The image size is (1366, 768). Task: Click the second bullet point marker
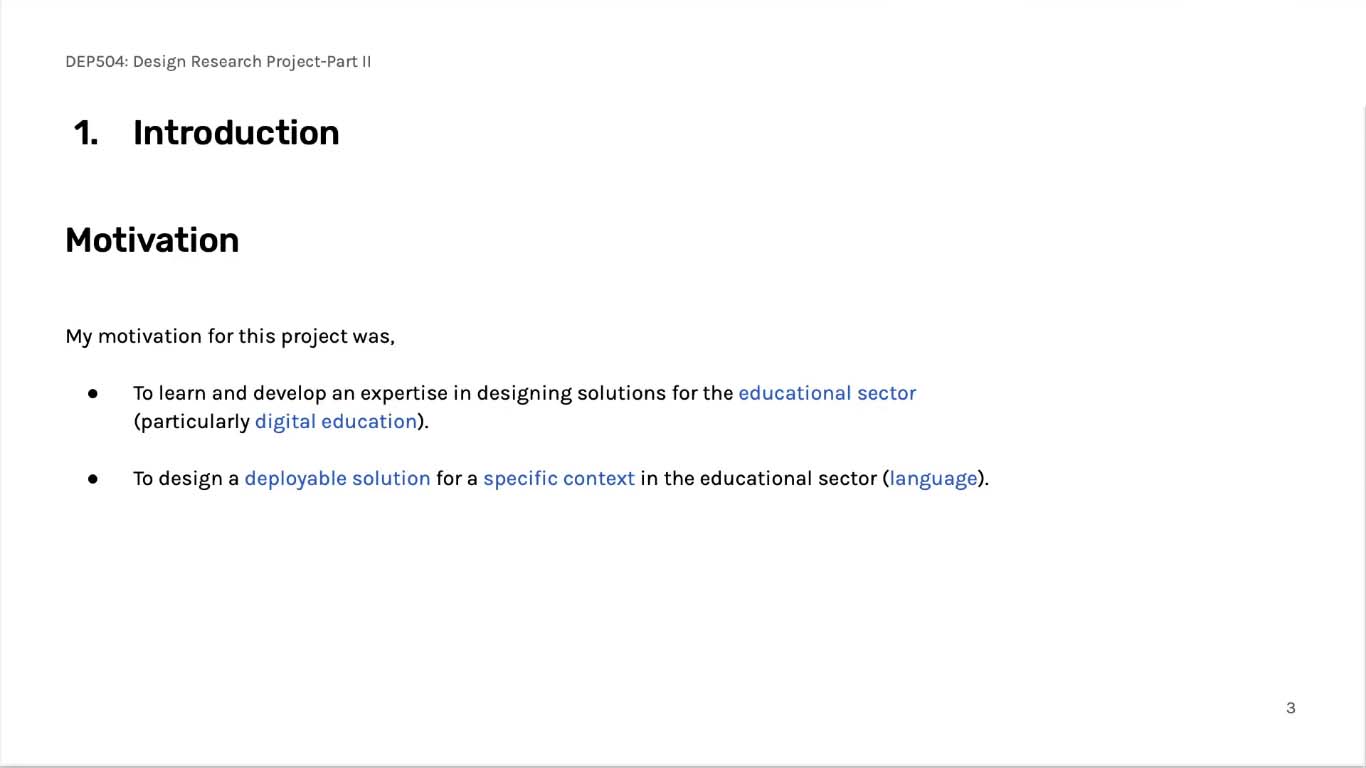point(93,479)
